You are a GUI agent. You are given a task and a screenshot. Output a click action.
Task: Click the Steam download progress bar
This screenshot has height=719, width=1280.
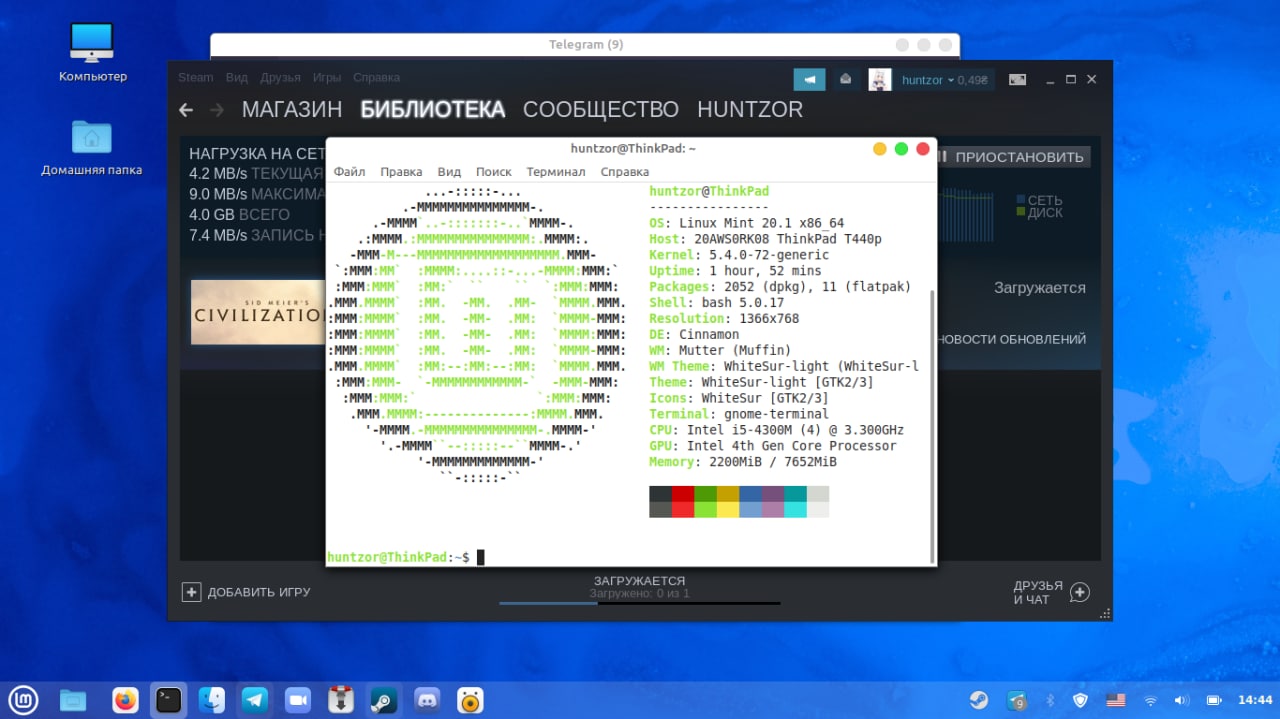coord(639,603)
